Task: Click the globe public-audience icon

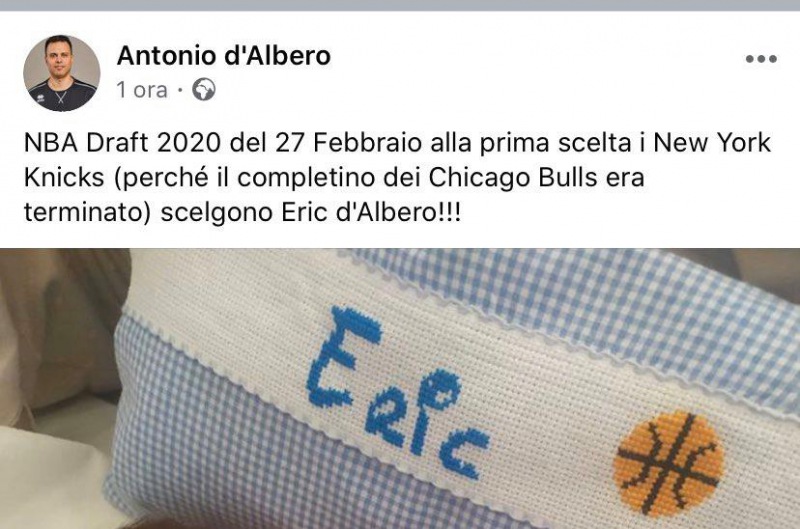Action: [204, 90]
